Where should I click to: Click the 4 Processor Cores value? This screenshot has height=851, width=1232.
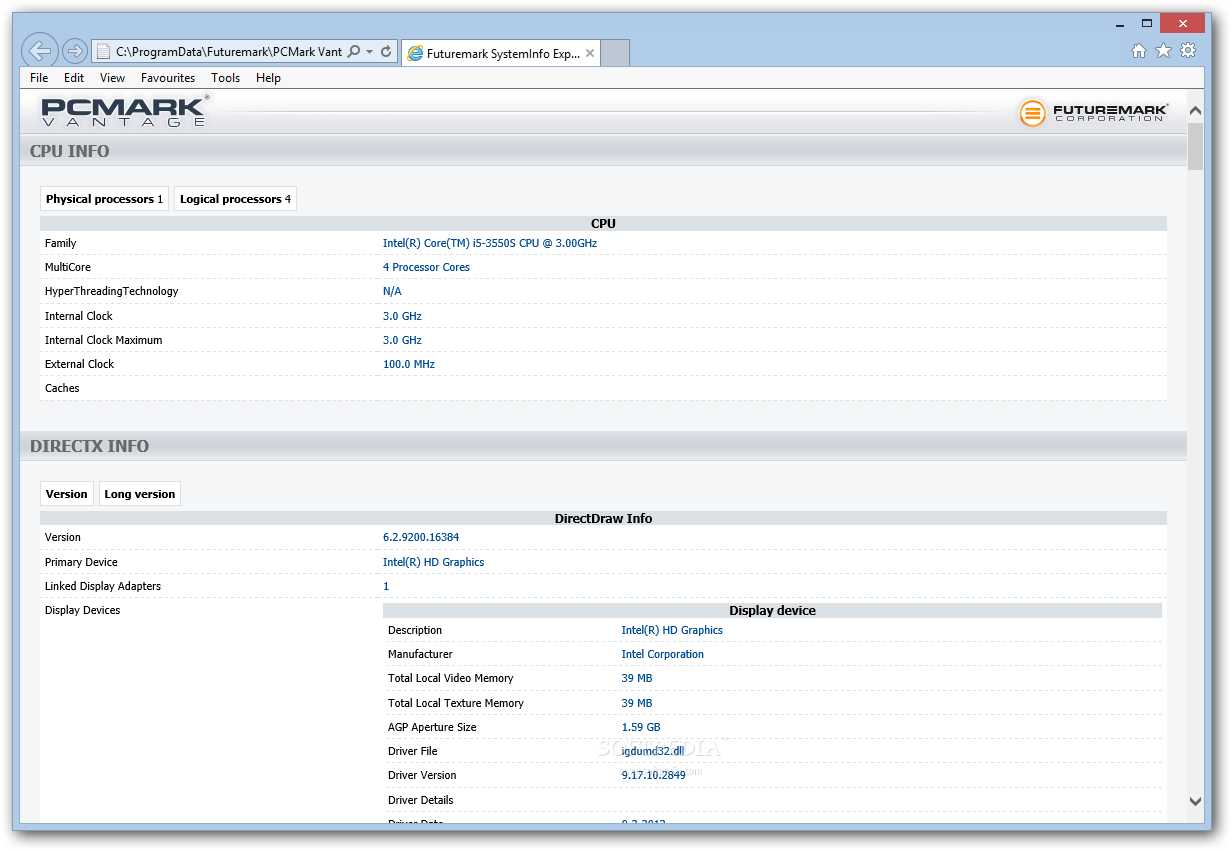[426, 267]
